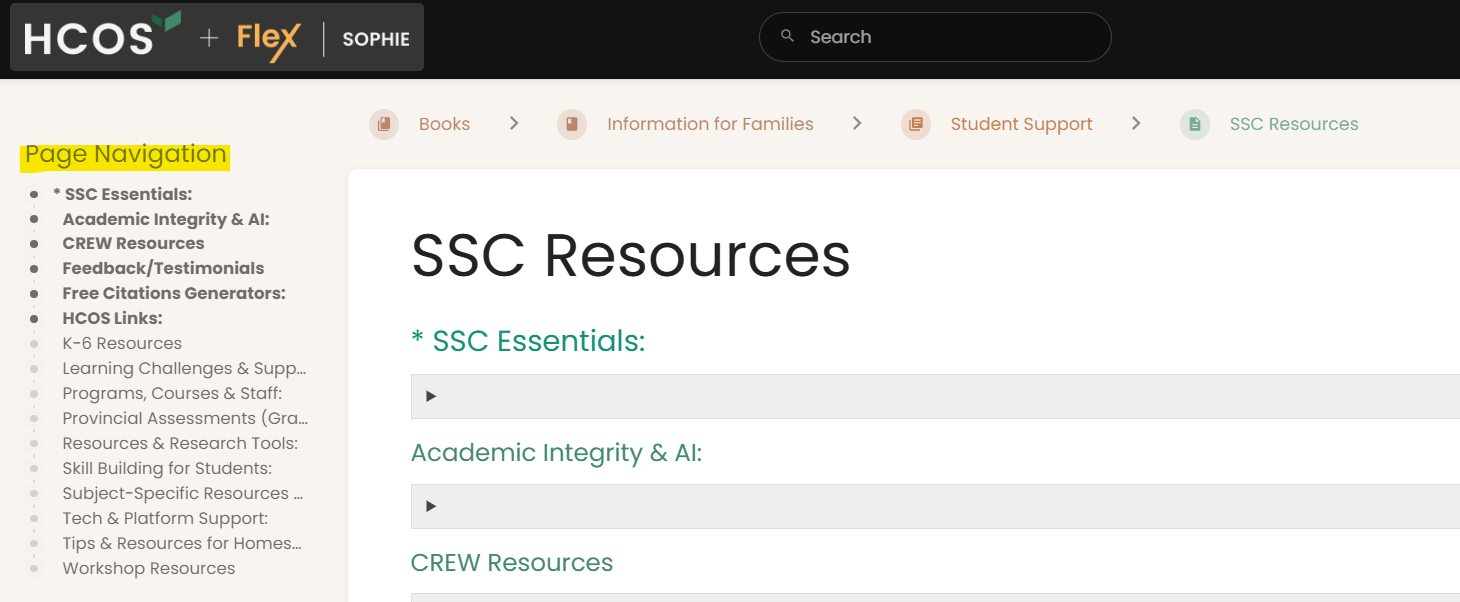Select Provincial Assessments nav item
1460x602 pixels.
point(185,419)
